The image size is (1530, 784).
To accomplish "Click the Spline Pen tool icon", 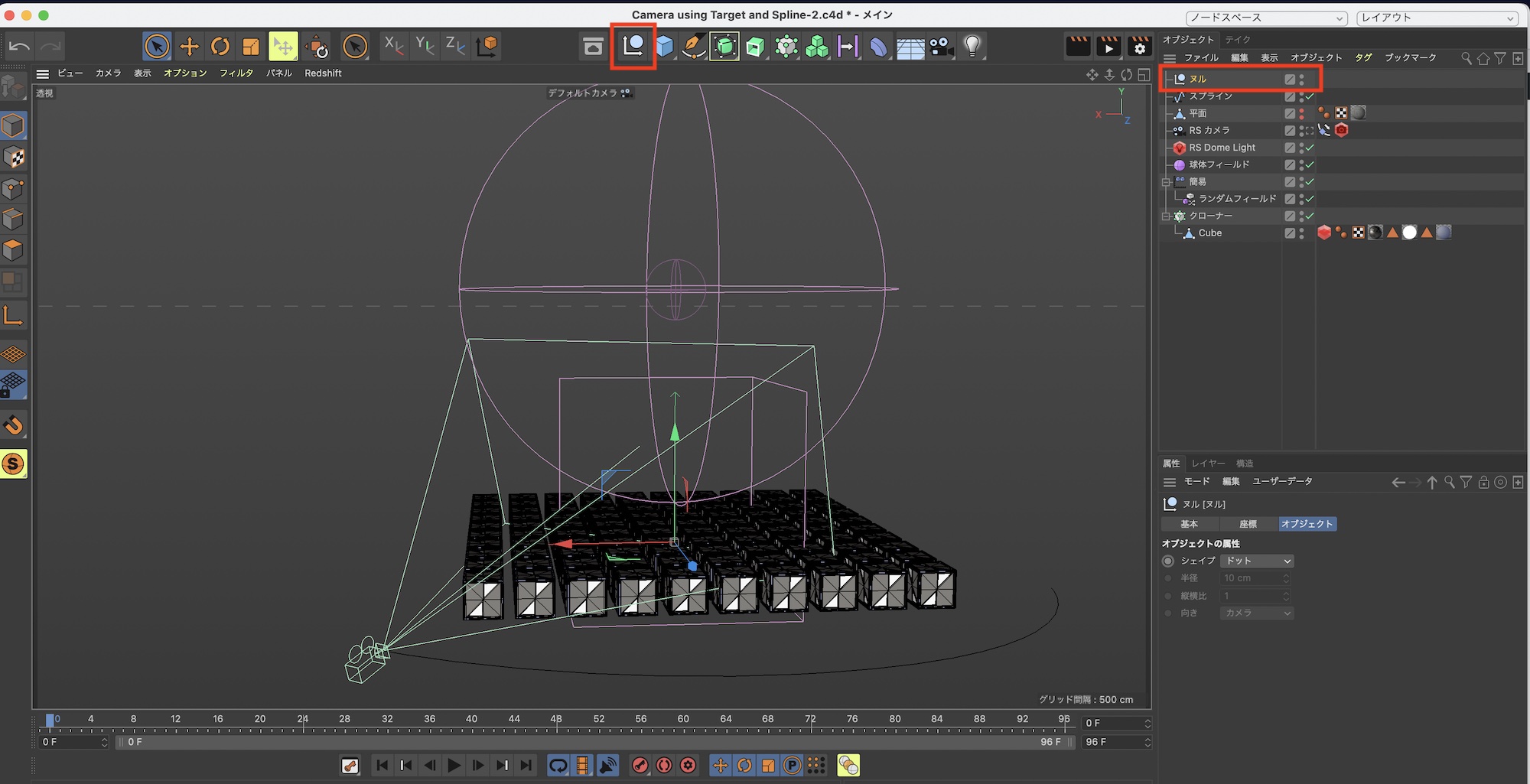I will point(694,47).
